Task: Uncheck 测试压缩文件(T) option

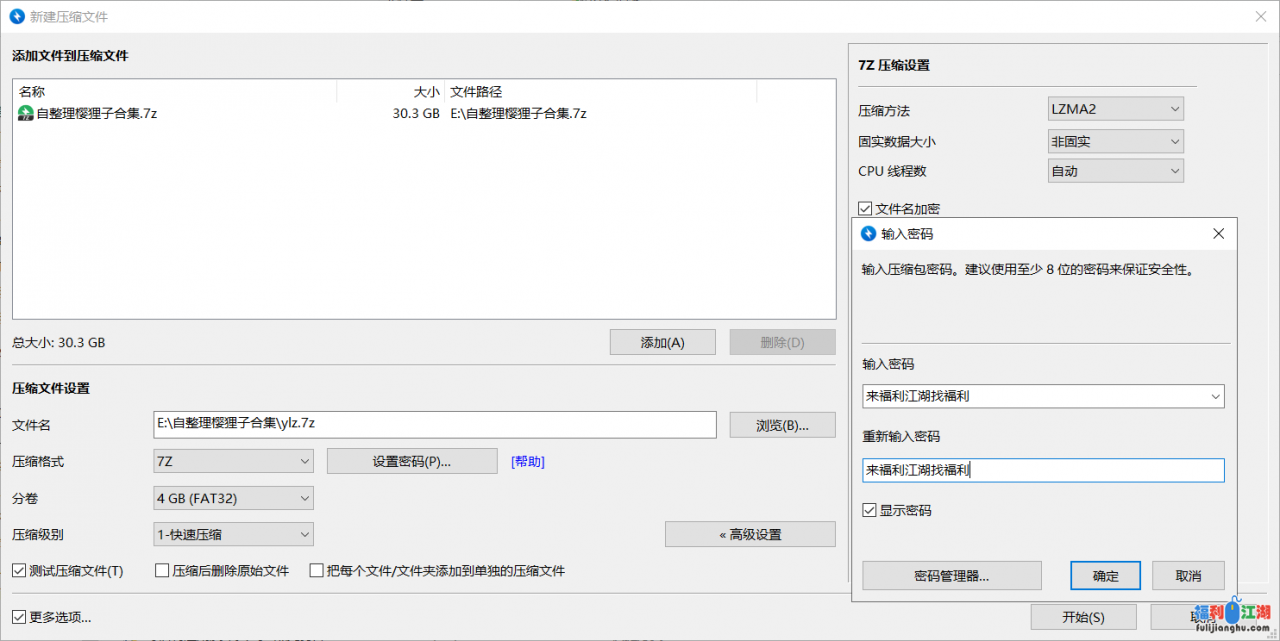Action: coord(19,571)
